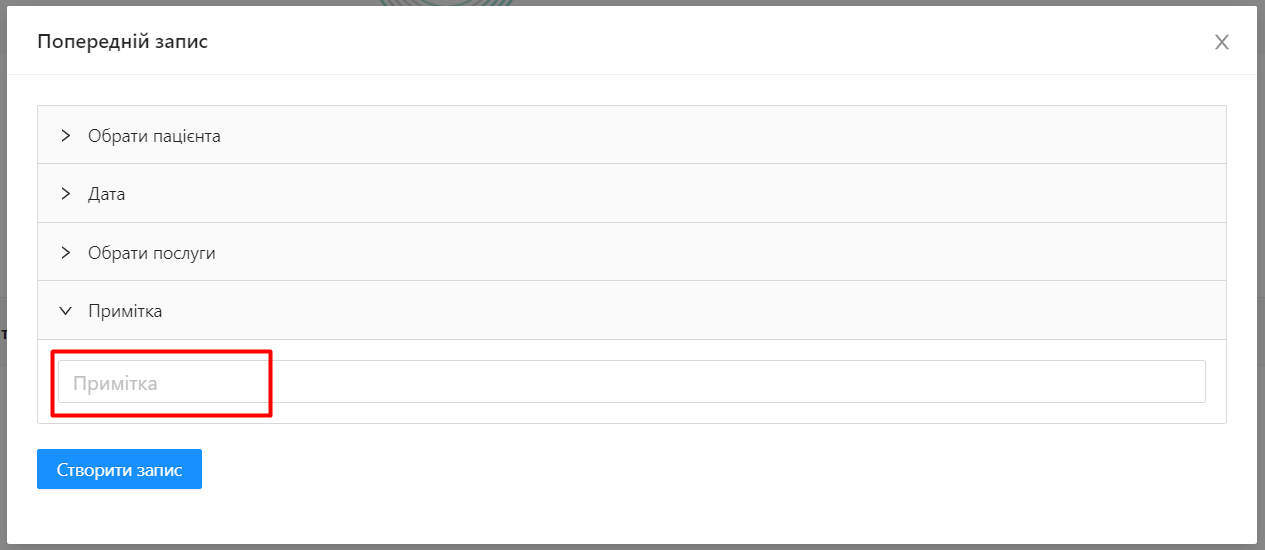Viewport: 1265px width, 550px height.
Task: Click the chevron beside Обрати послуги
Action: point(66,253)
